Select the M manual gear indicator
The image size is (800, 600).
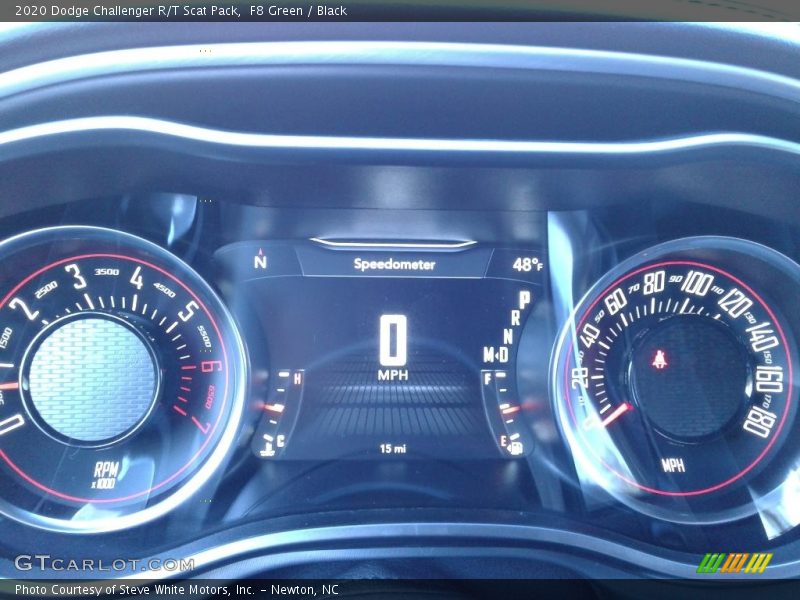click(489, 355)
